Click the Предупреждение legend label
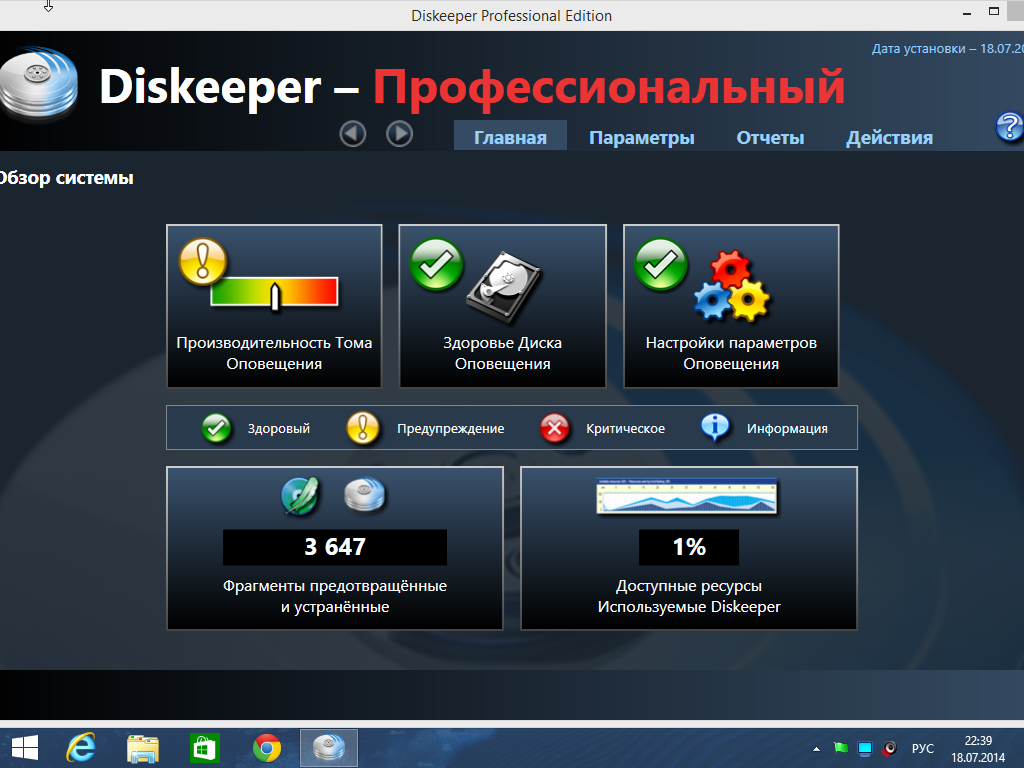Screen dimensions: 1024x768 [451, 429]
